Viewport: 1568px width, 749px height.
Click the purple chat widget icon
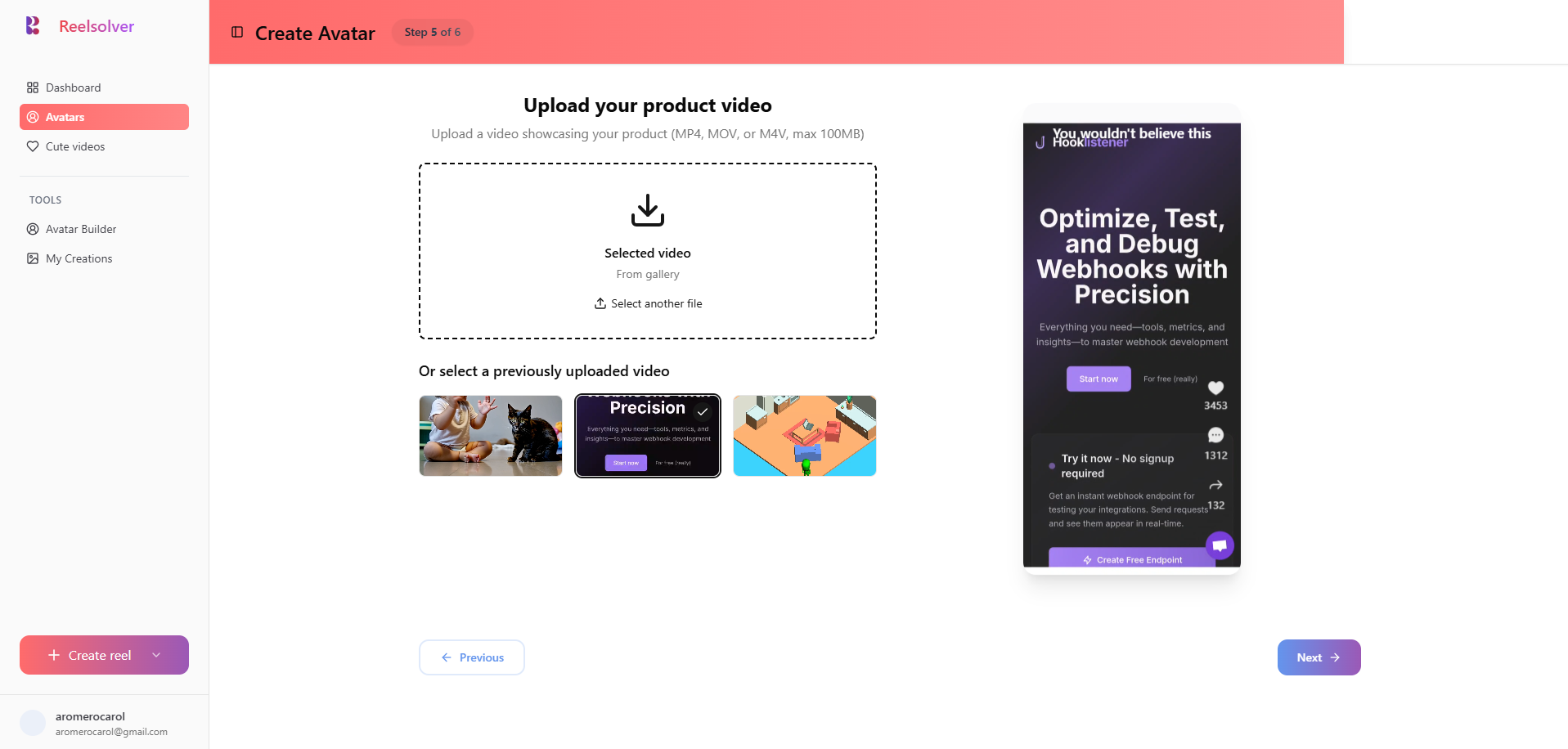point(1220,545)
